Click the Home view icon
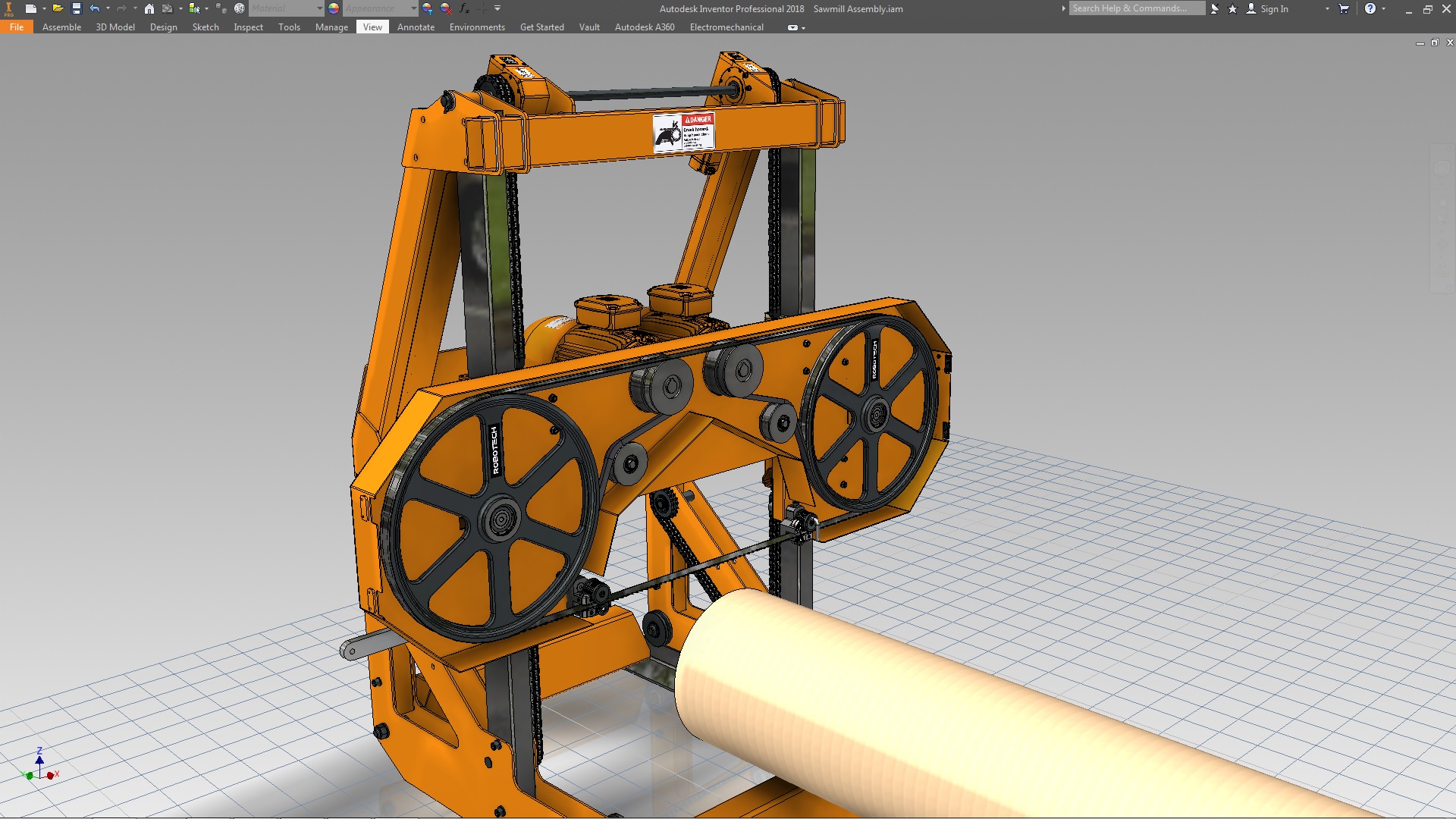This screenshot has width=1456, height=819. click(149, 8)
